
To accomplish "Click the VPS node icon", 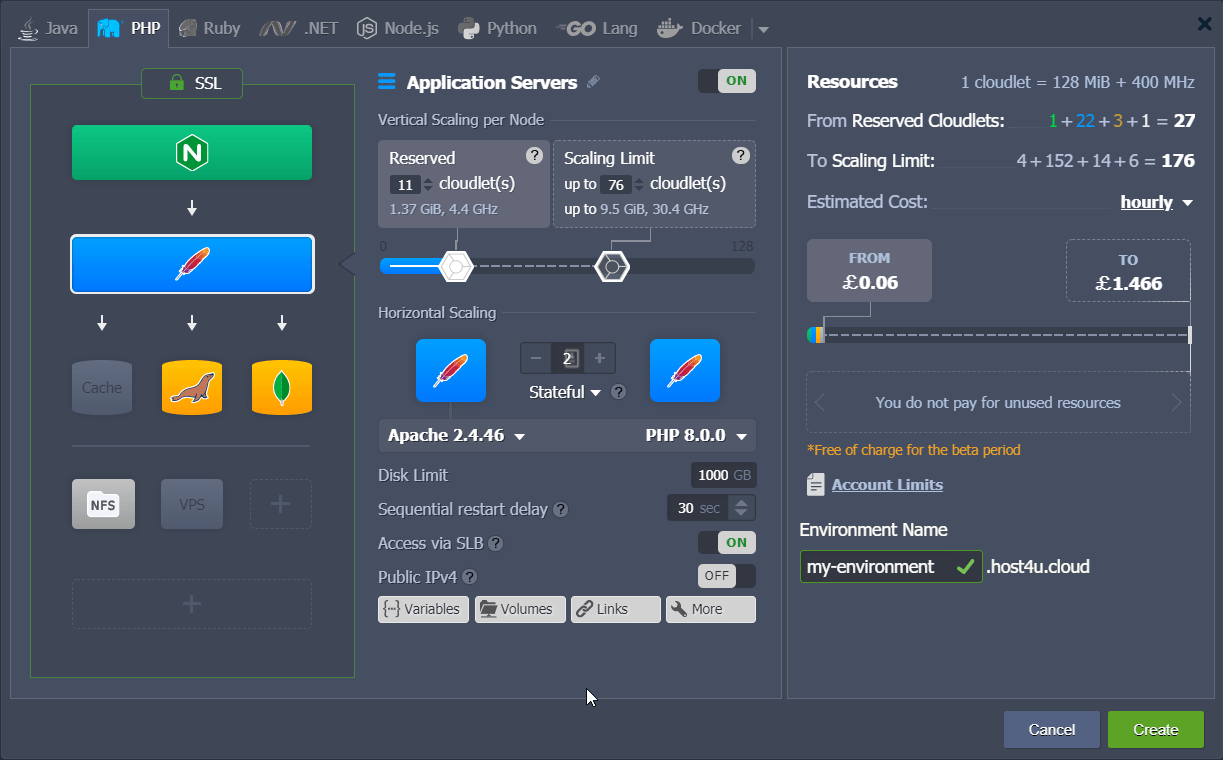I will click(x=191, y=504).
